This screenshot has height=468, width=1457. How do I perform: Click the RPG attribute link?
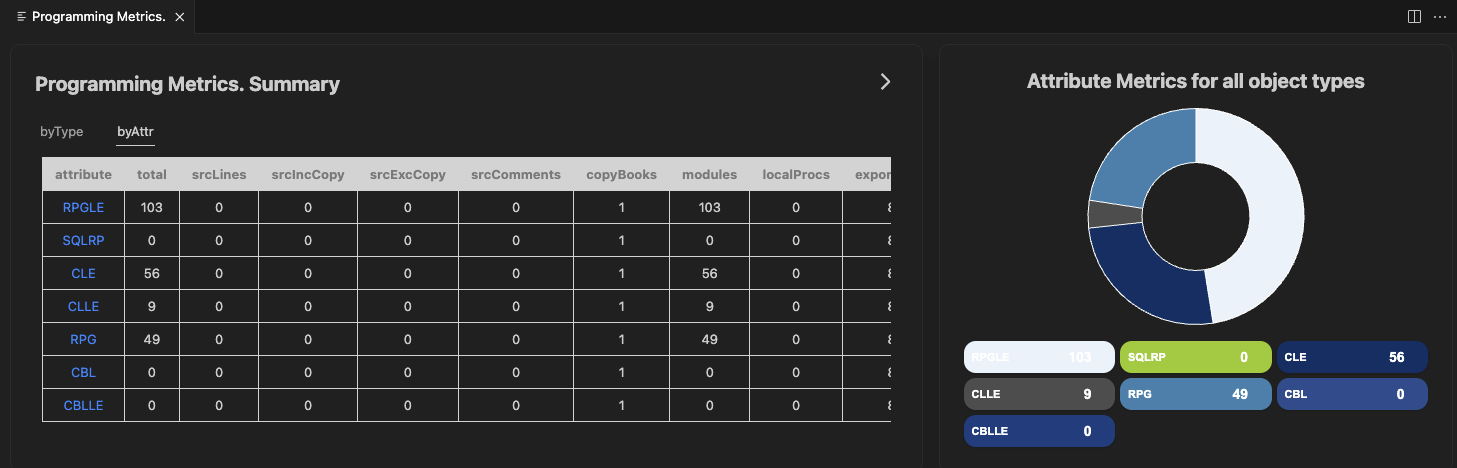[83, 339]
